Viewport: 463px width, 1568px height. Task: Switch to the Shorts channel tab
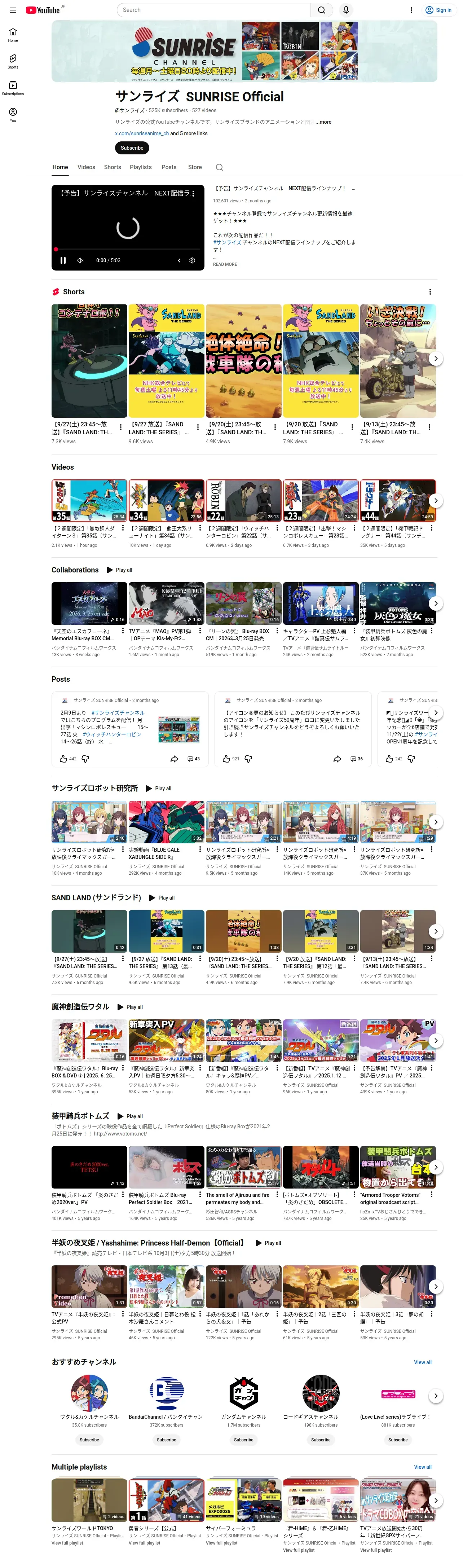tap(113, 167)
